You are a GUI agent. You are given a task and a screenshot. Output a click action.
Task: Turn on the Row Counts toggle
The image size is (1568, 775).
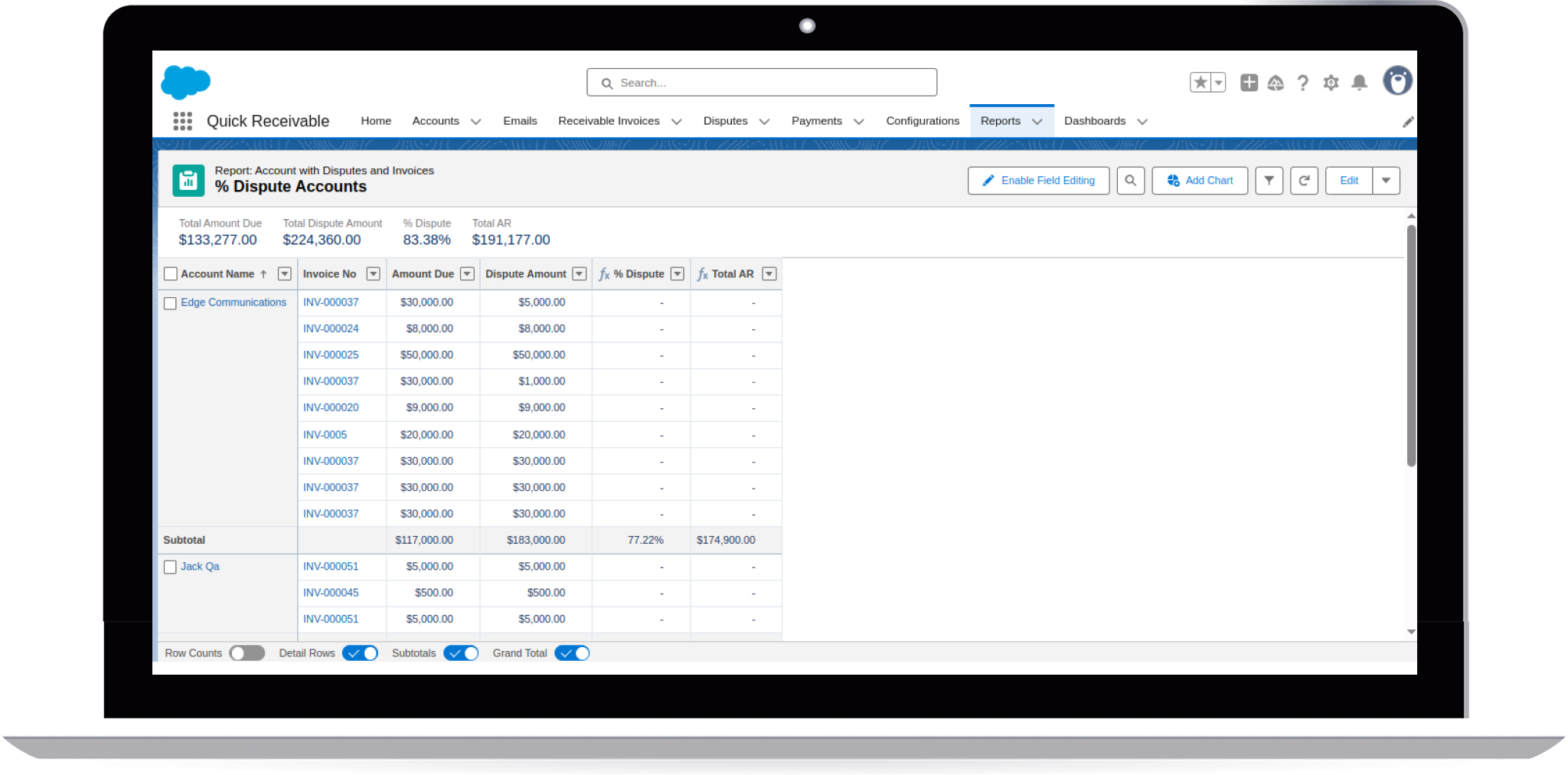[247, 653]
